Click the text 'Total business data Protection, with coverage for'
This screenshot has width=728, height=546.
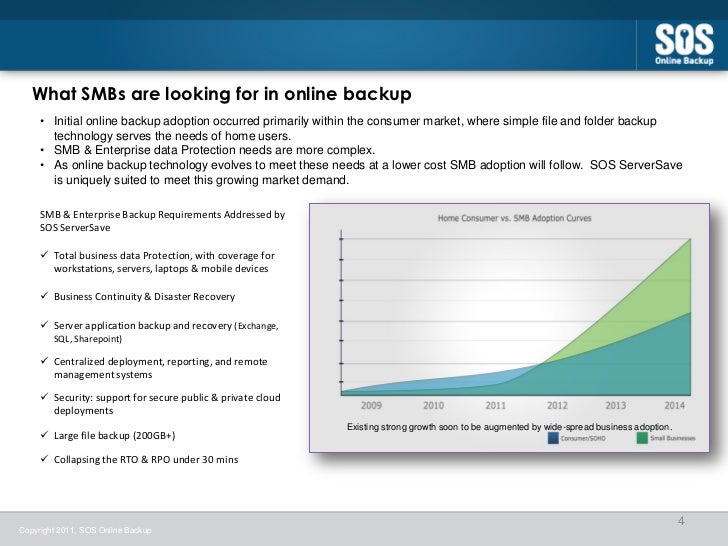click(x=164, y=256)
